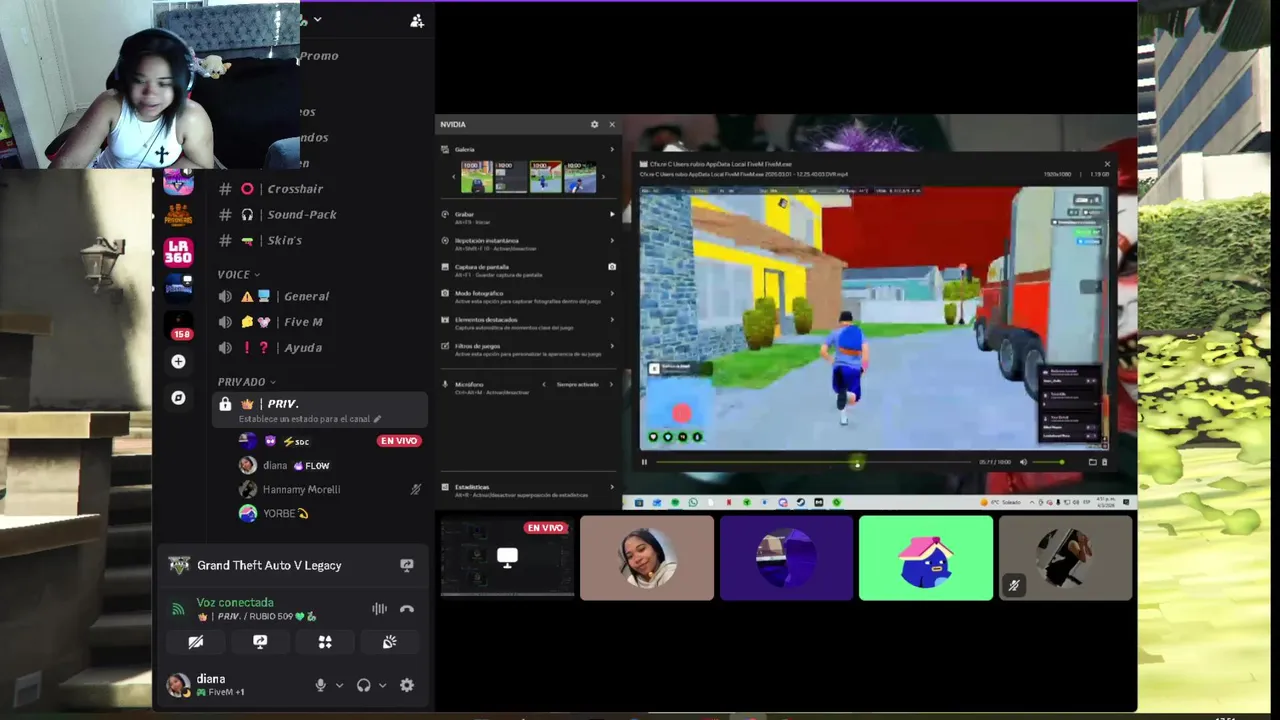Select the third gallery thumbnail
This screenshot has width=1280, height=720.
pos(545,176)
